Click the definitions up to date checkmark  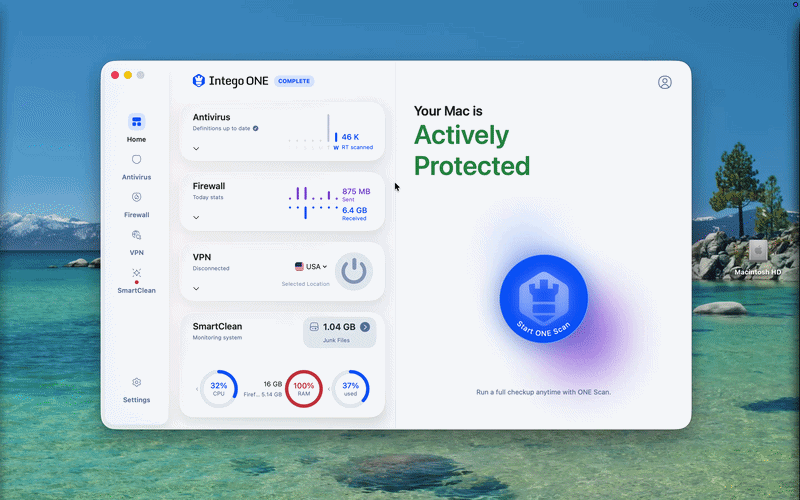(x=256, y=129)
